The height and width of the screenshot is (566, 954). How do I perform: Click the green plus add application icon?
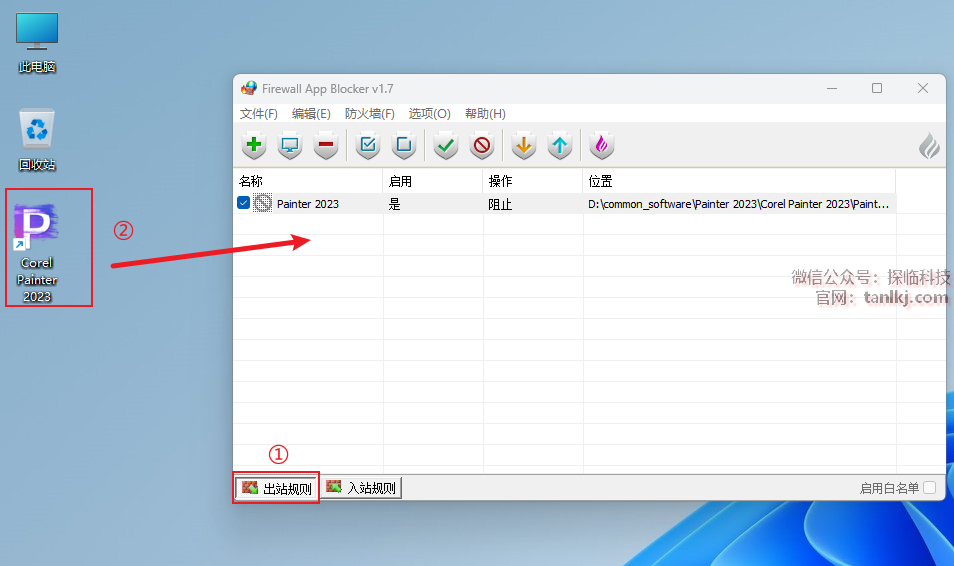coord(254,146)
